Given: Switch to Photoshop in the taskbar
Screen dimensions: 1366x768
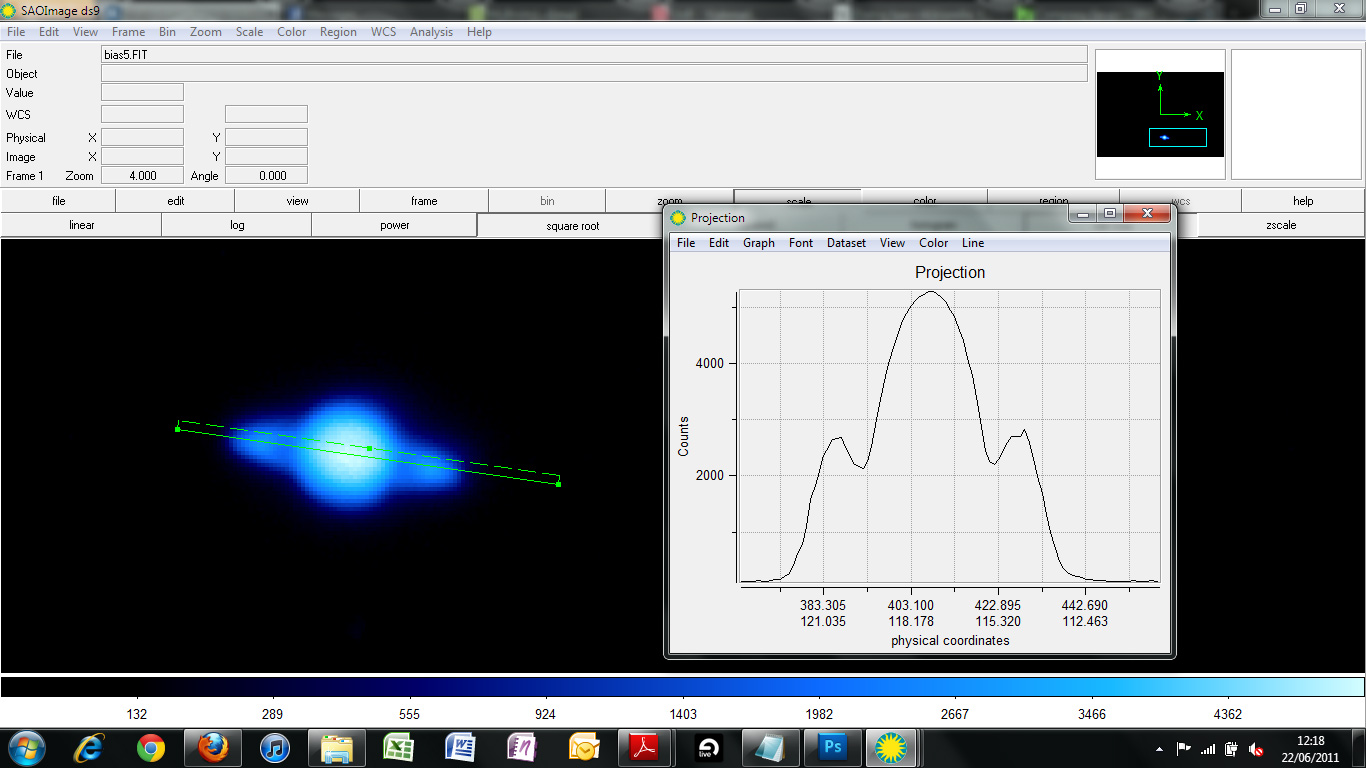Looking at the screenshot, I should (832, 747).
